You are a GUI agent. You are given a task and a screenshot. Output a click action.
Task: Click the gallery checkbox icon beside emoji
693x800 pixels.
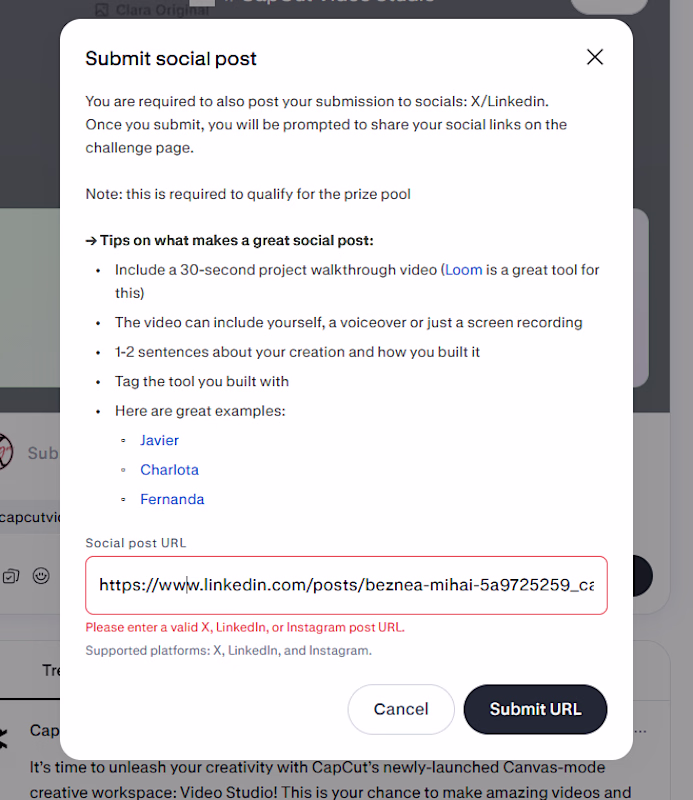tap(11, 576)
